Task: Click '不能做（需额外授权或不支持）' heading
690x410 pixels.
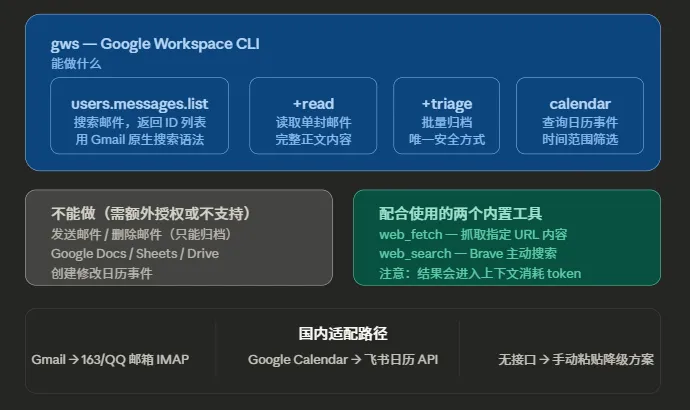Action: pos(151,213)
